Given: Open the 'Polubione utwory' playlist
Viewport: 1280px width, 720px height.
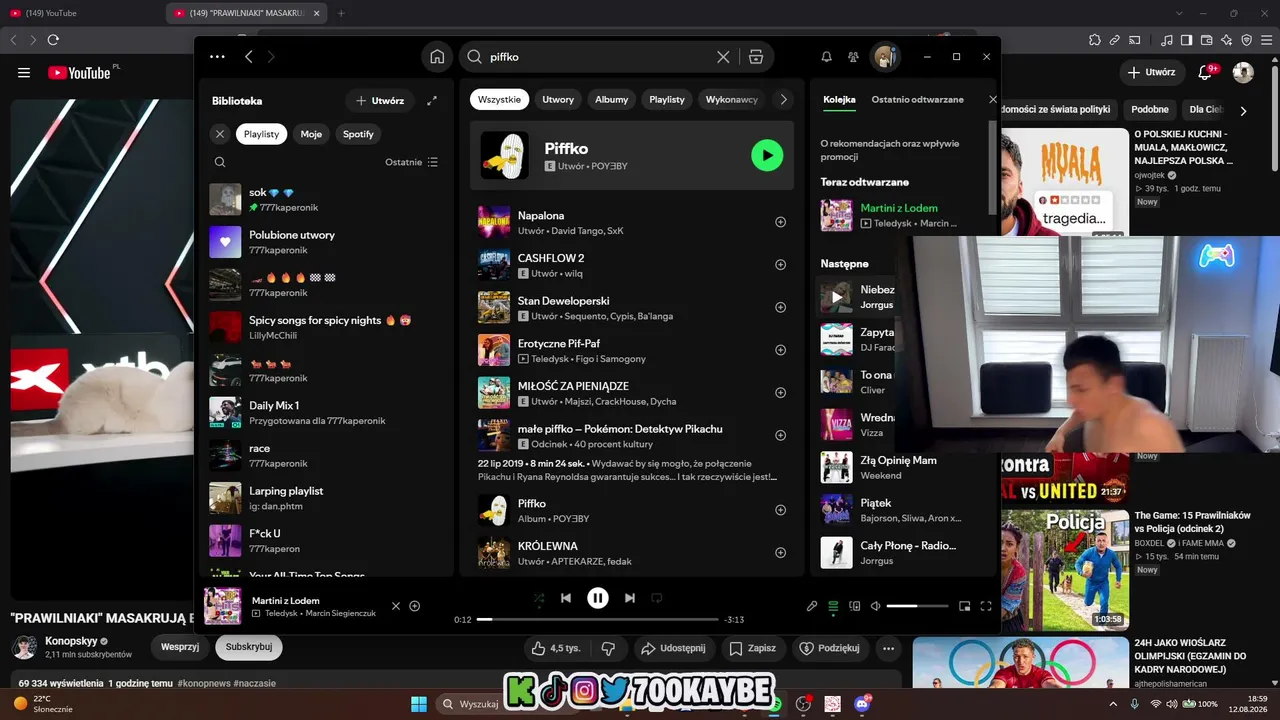Looking at the screenshot, I should [325, 242].
